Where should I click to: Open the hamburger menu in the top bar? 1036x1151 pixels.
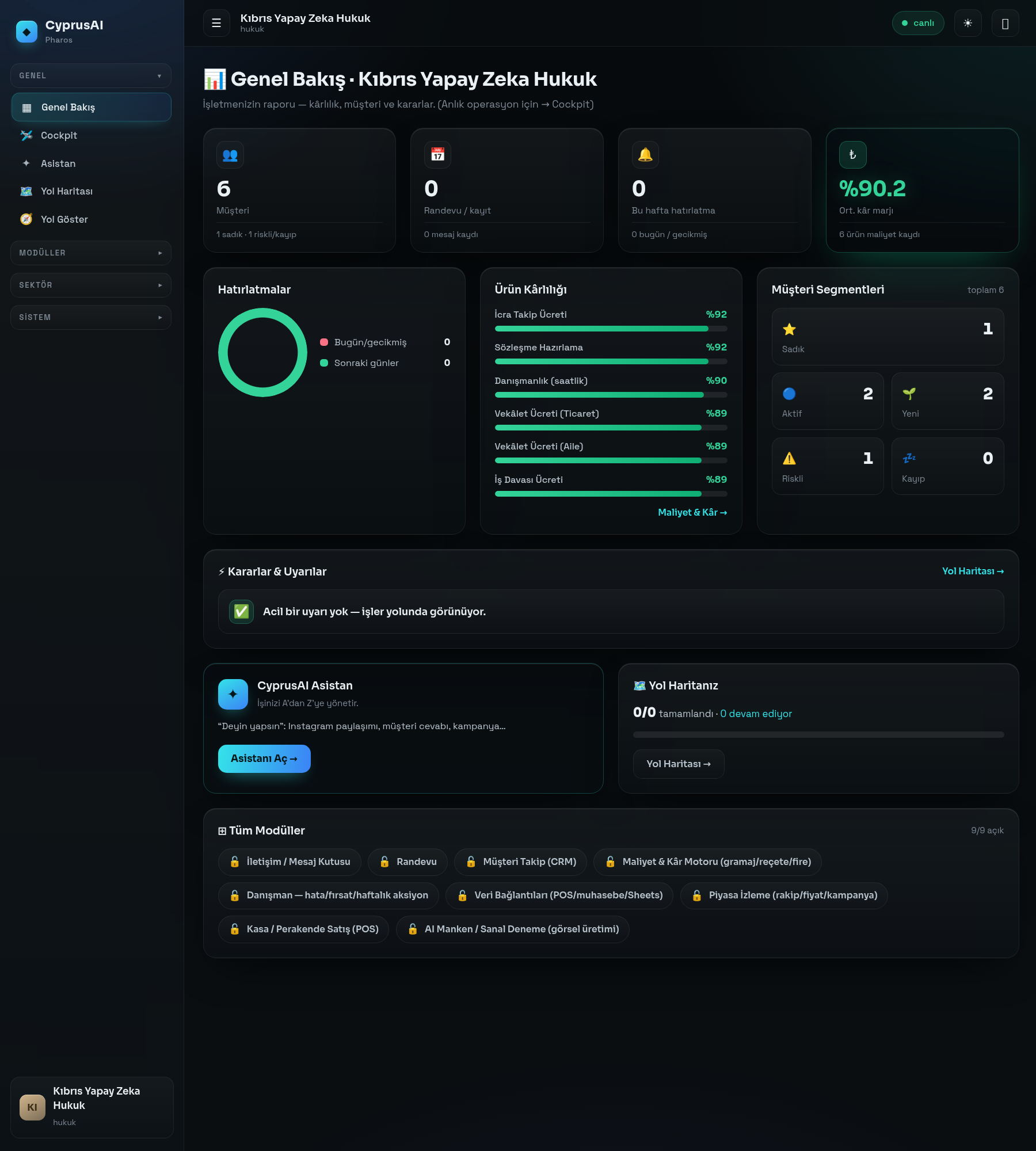216,23
